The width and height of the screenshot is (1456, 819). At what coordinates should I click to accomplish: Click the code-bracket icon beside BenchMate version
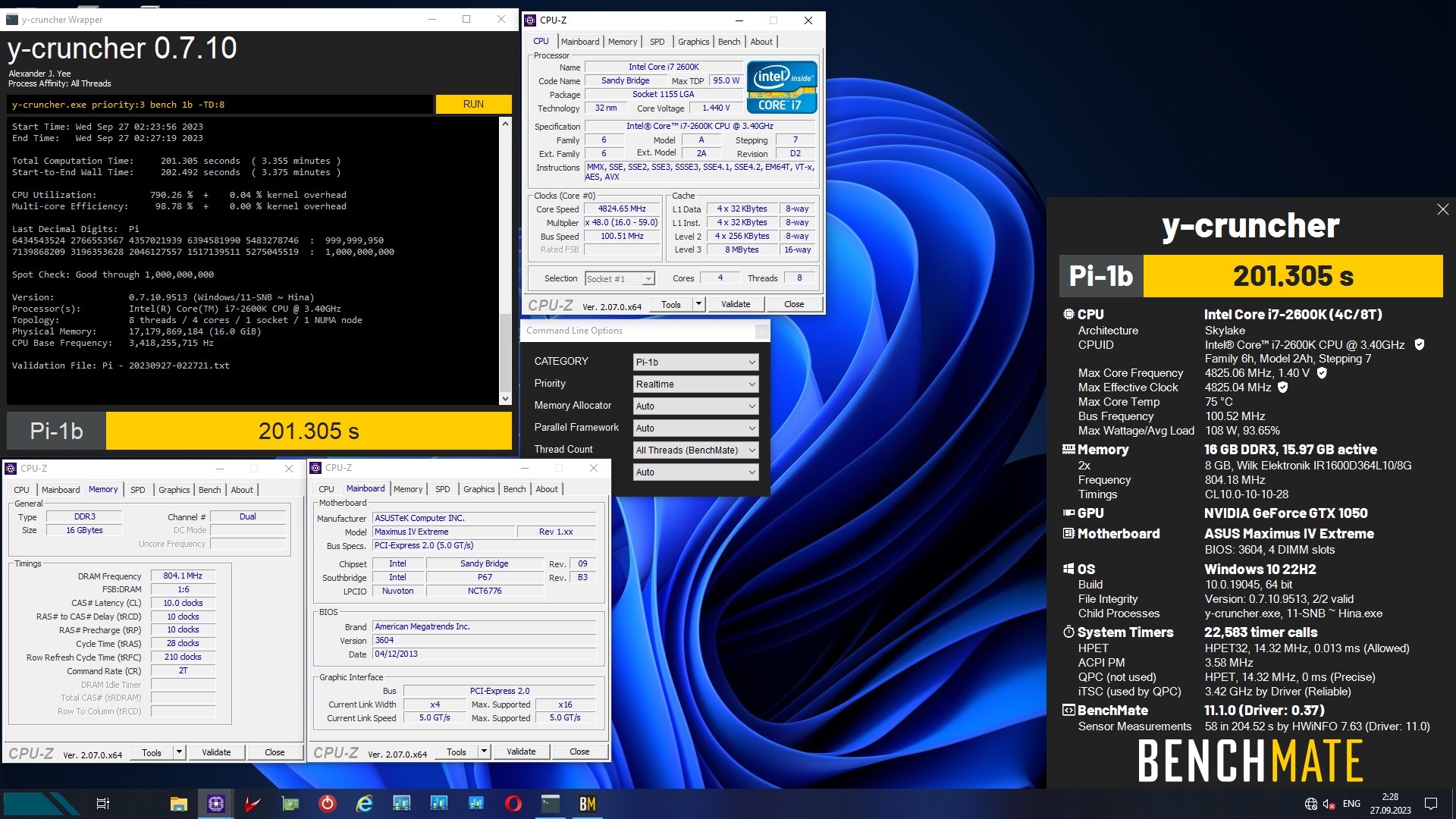(x=1068, y=711)
